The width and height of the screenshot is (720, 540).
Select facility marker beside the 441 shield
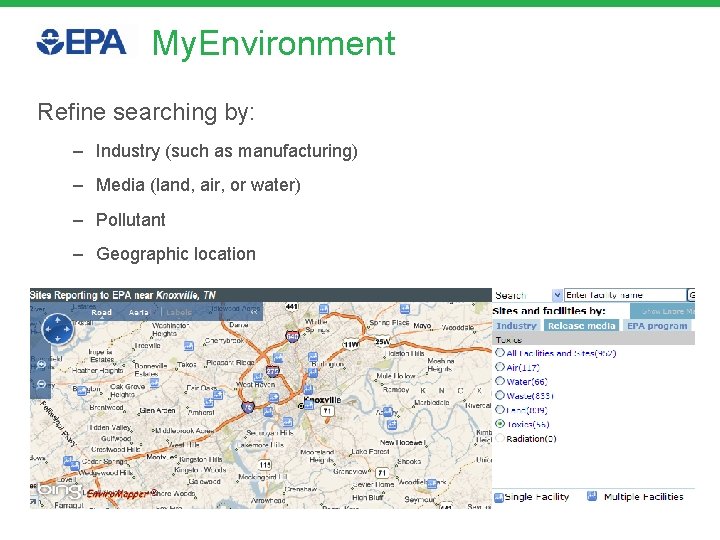click(x=324, y=309)
